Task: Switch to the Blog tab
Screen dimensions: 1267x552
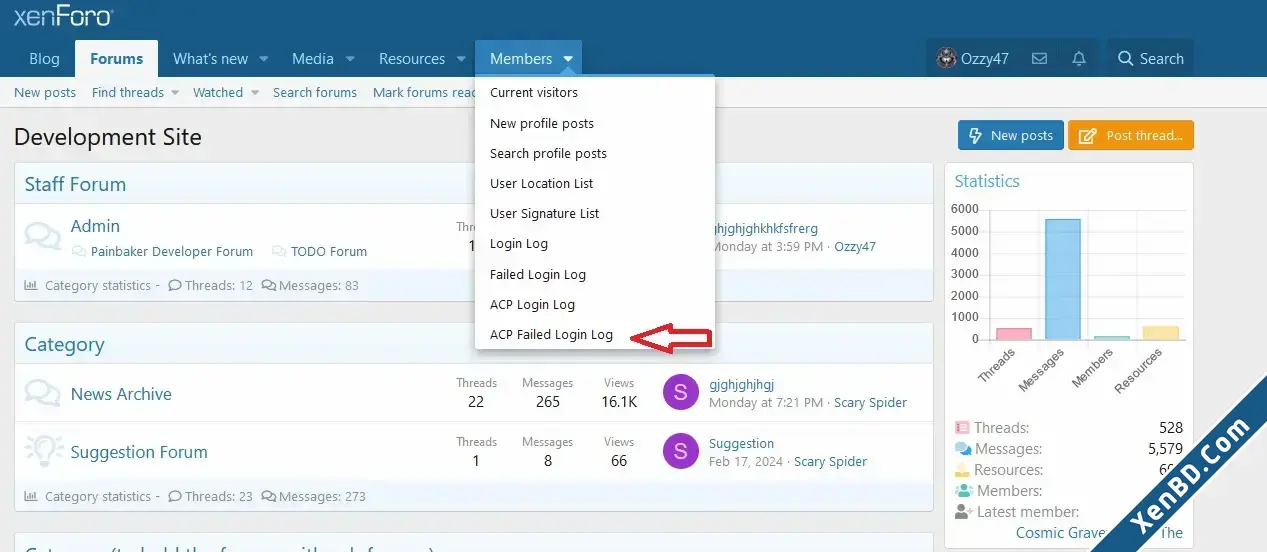Action: tap(44, 59)
